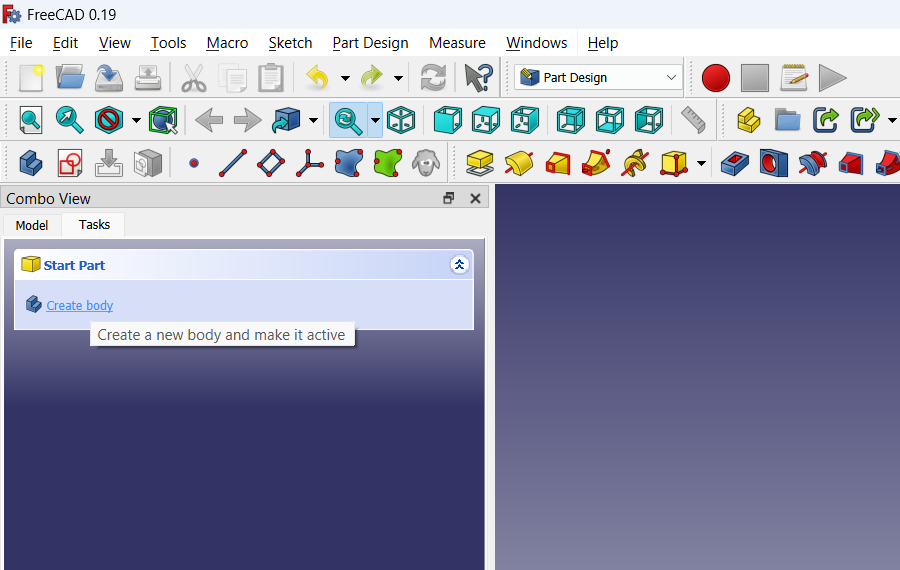Screen dimensions: 900x570
Task: Click the Revolution tool icon
Action: (x=519, y=164)
